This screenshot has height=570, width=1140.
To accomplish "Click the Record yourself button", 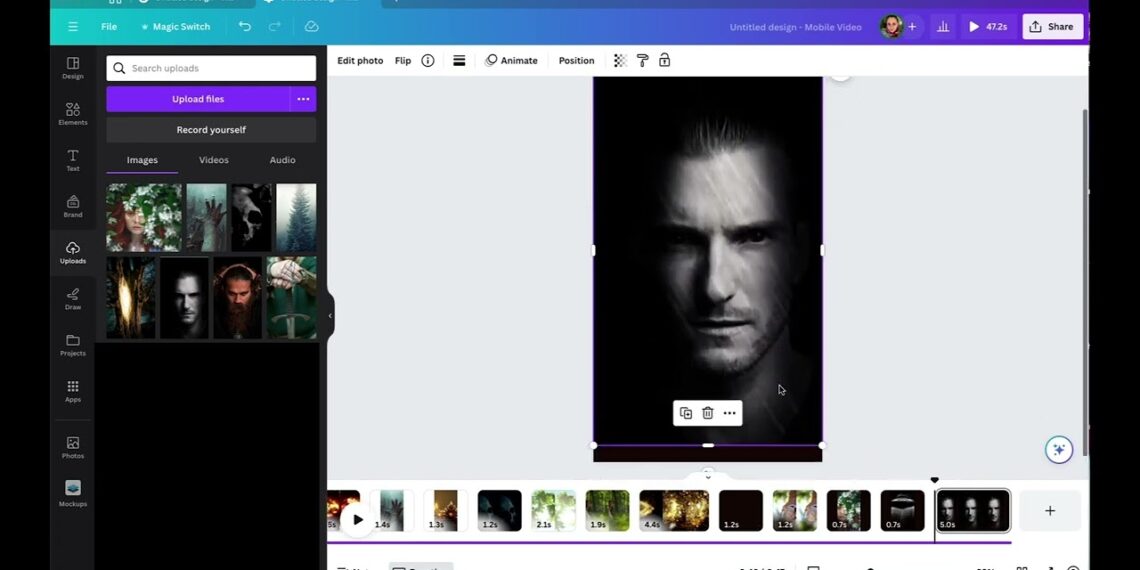I will pyautogui.click(x=211, y=129).
